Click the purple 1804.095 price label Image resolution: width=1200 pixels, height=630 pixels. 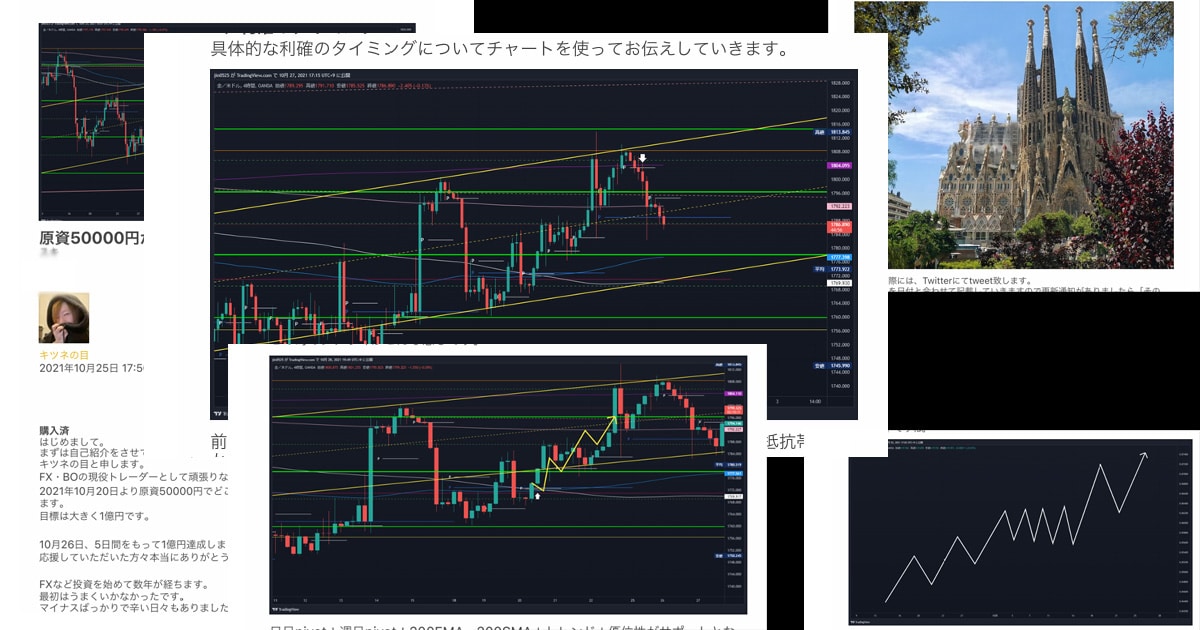tap(839, 166)
